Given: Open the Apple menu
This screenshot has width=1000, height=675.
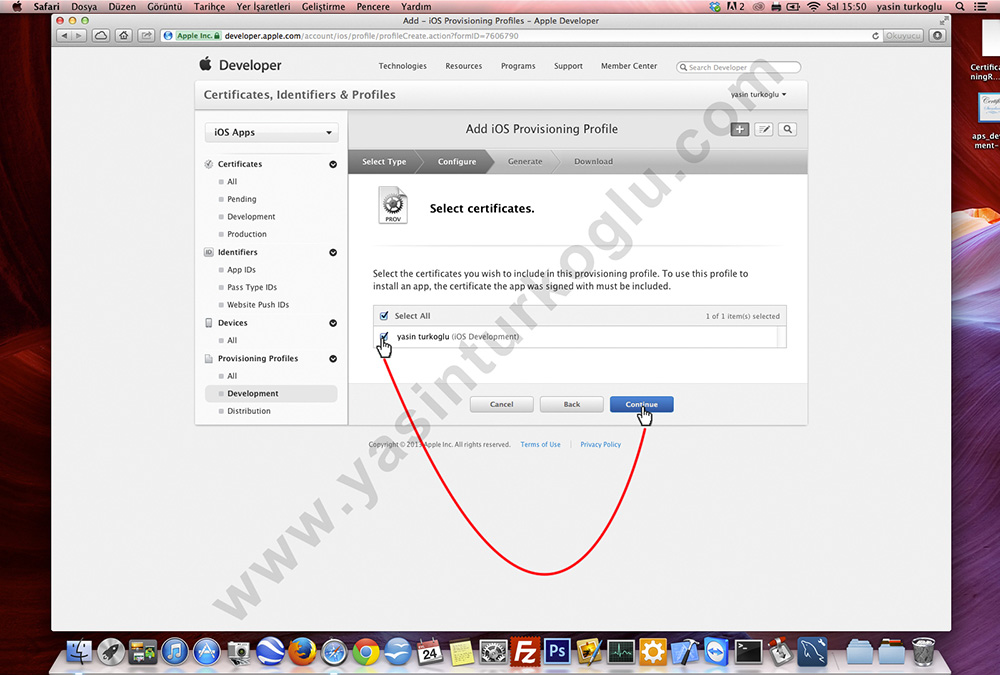Looking at the screenshot, I should click(17, 6).
